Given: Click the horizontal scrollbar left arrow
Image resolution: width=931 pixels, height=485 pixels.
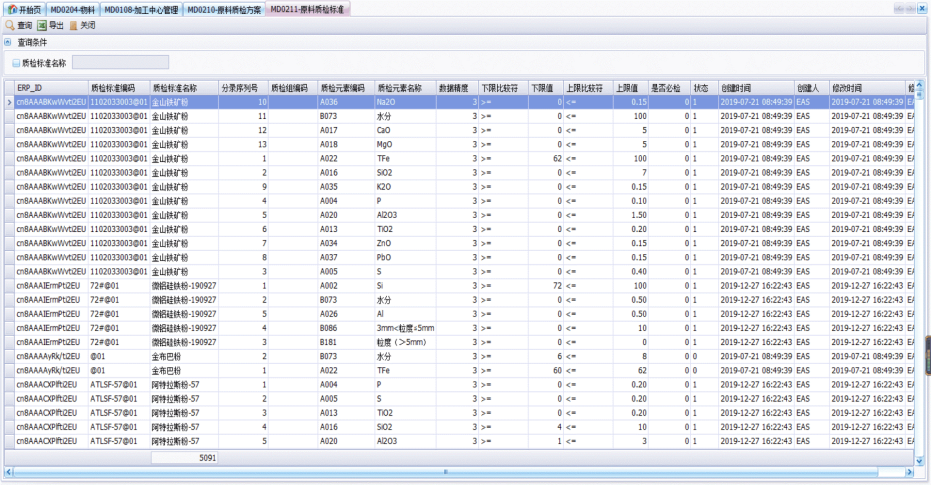Looking at the screenshot, I should tap(8, 472).
